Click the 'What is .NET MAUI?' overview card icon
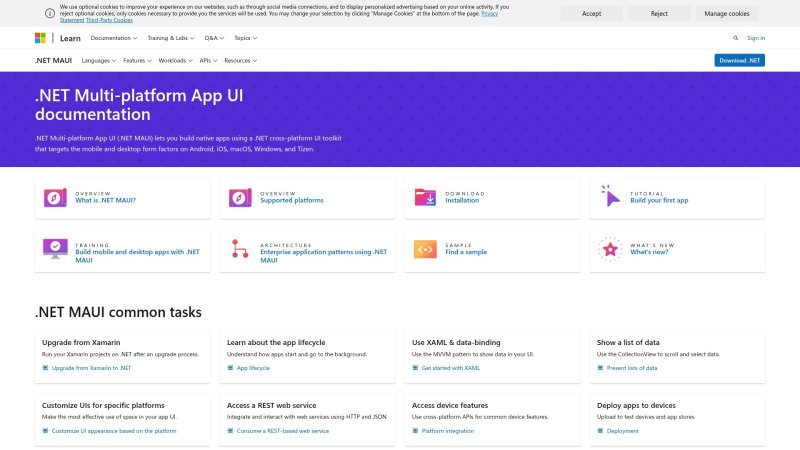800x450 pixels. 55,197
